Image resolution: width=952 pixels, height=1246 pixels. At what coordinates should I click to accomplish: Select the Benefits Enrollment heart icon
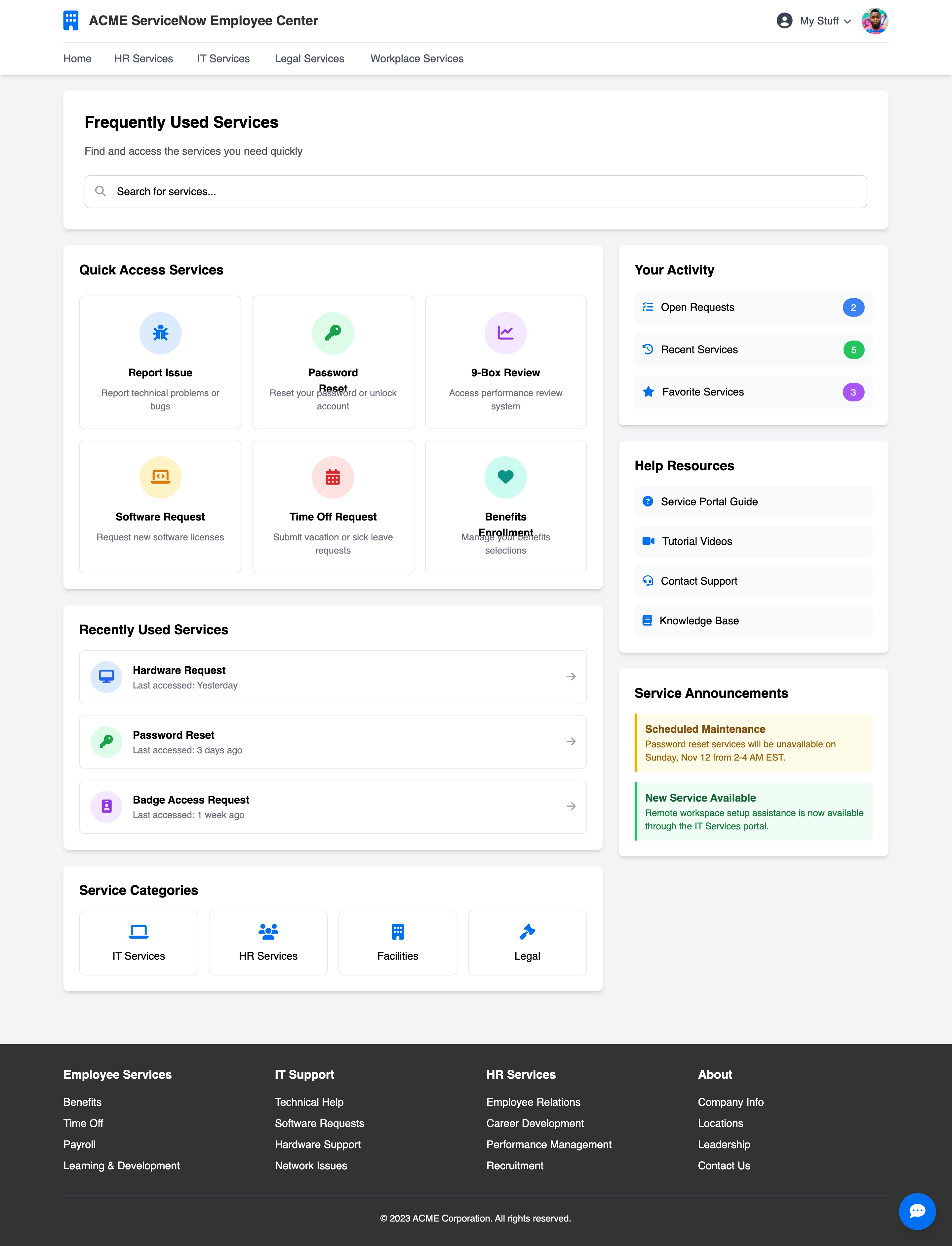click(x=505, y=477)
